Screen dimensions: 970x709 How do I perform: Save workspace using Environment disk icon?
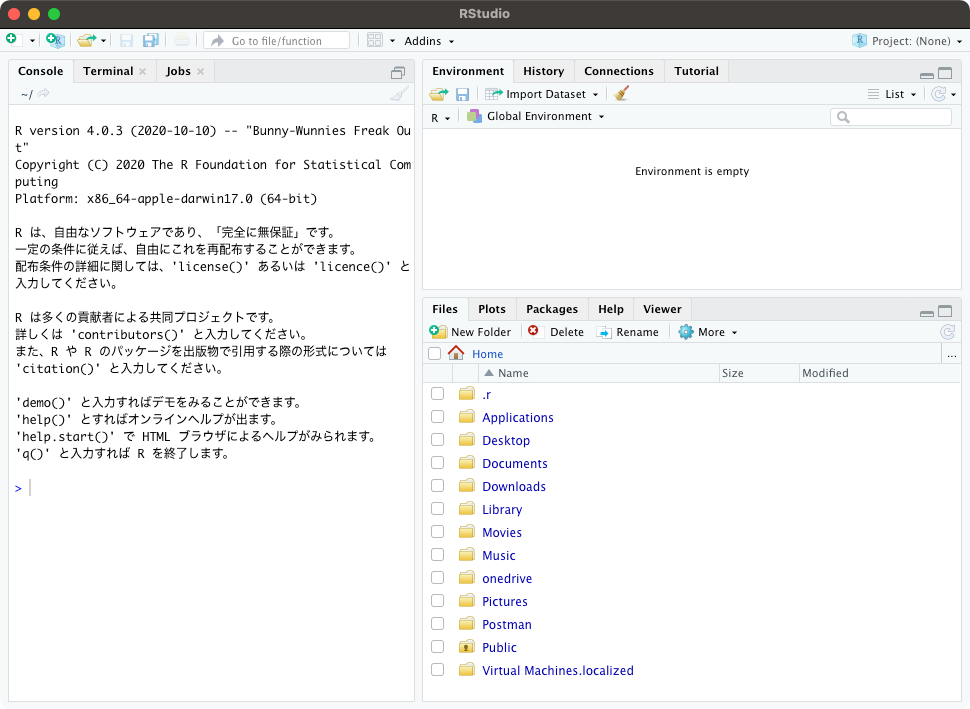462,94
